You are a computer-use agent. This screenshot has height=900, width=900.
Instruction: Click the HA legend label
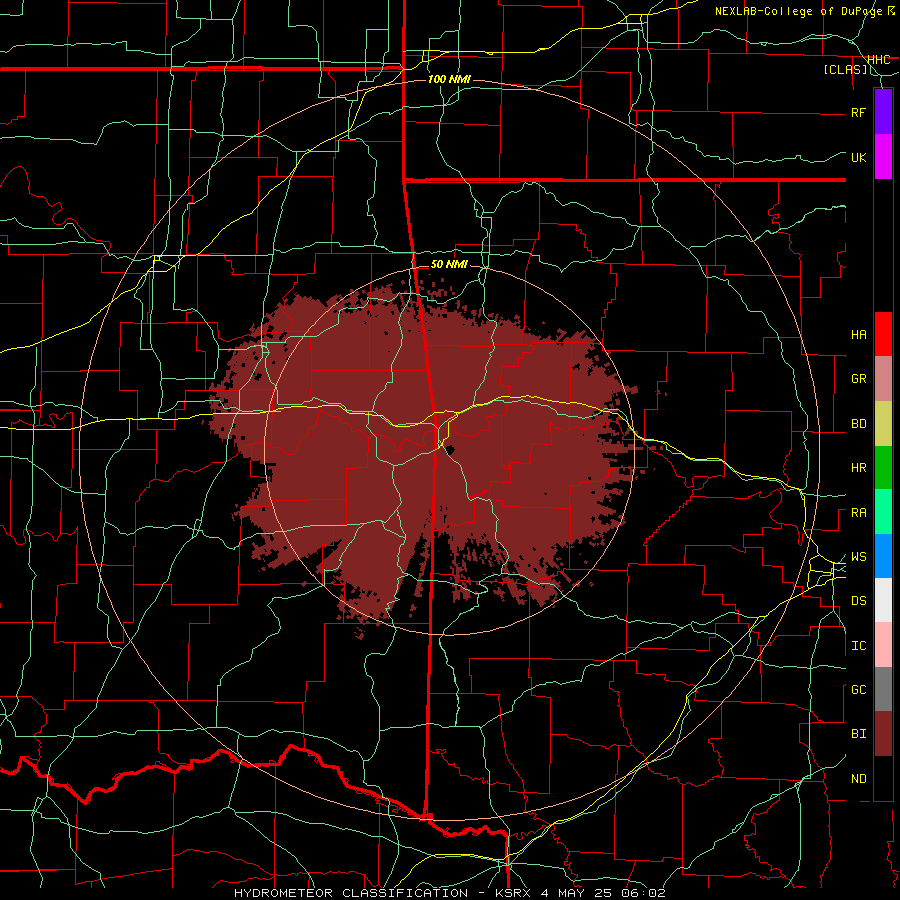tap(859, 334)
